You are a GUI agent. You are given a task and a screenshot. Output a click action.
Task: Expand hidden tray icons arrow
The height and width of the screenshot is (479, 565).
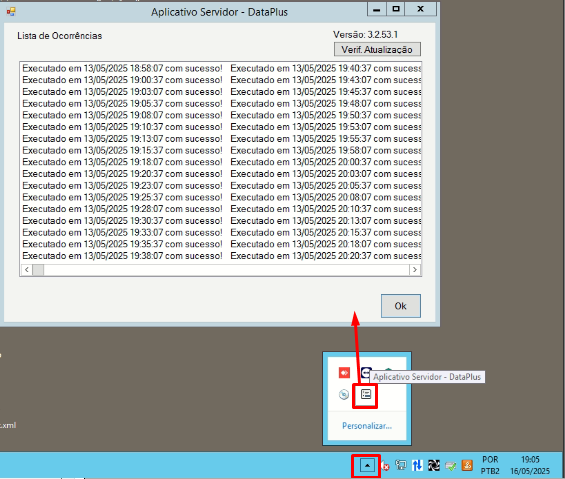367,466
